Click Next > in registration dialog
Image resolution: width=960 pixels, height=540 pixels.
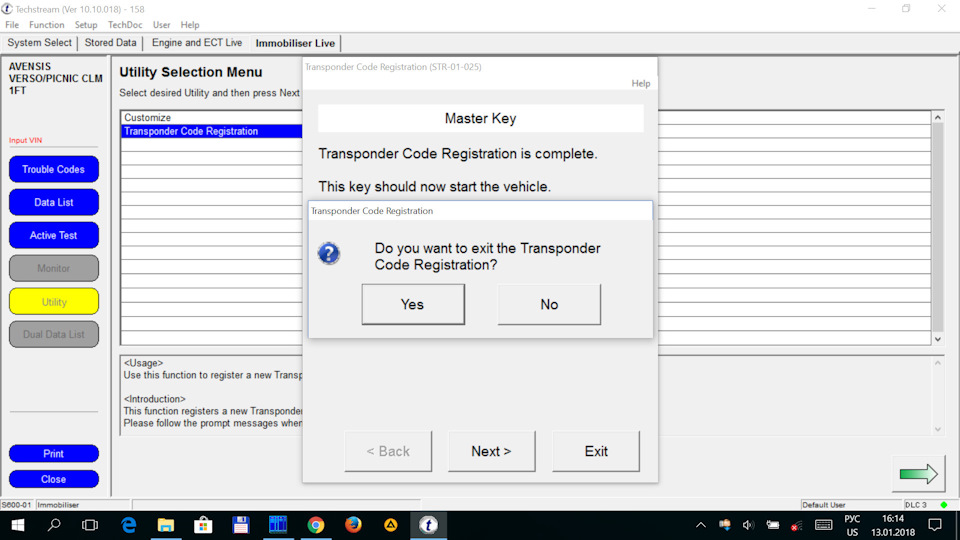tap(491, 451)
